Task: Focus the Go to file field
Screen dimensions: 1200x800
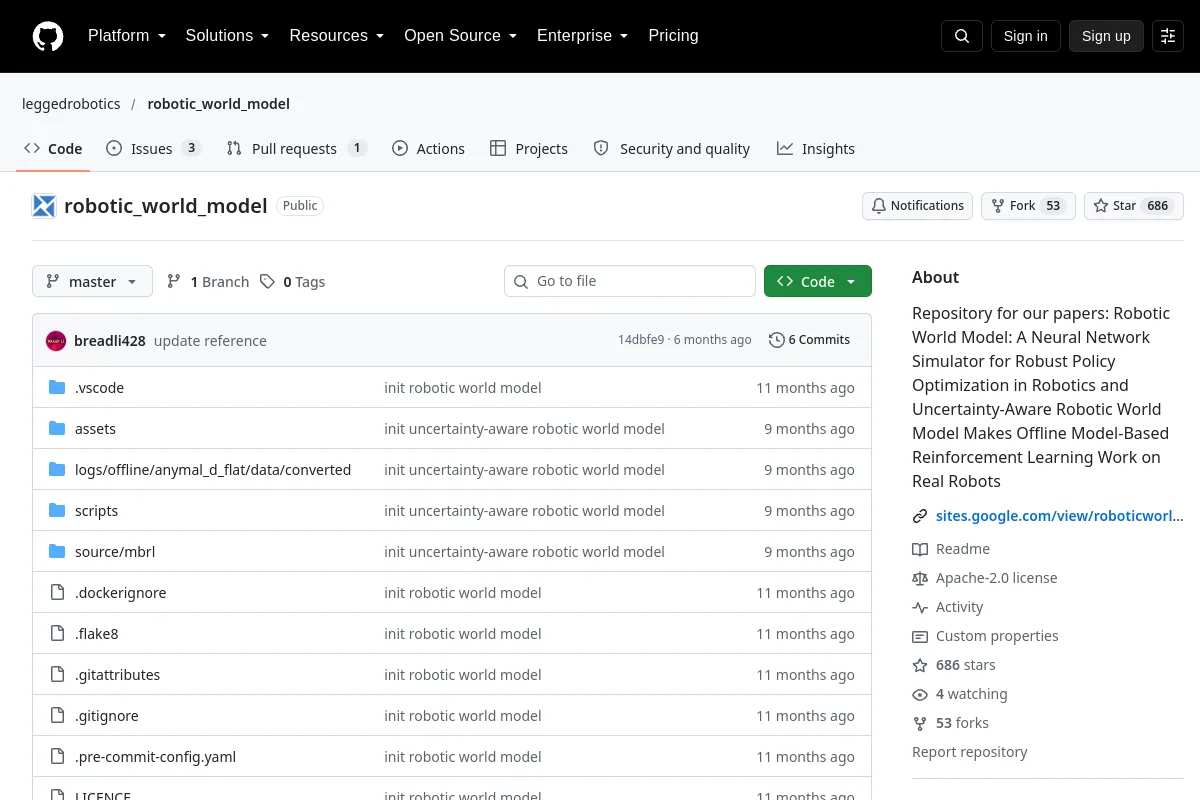Action: (630, 281)
